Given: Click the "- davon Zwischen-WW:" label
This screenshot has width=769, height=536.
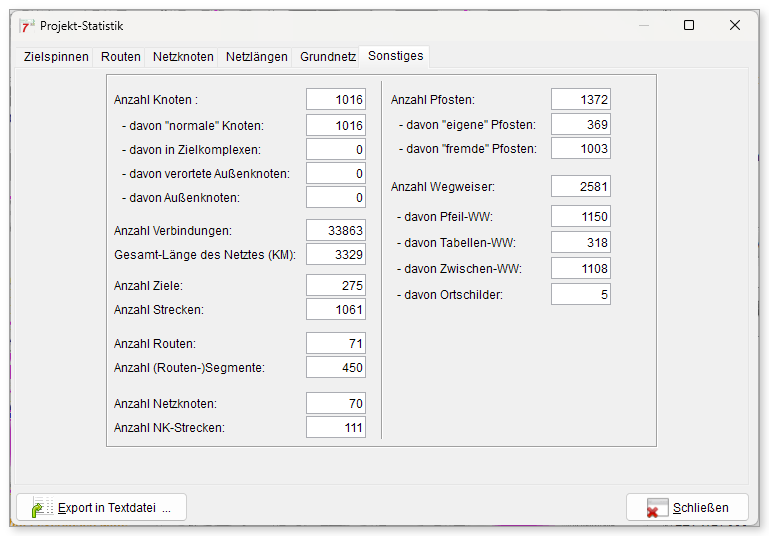Looking at the screenshot, I should (459, 269).
